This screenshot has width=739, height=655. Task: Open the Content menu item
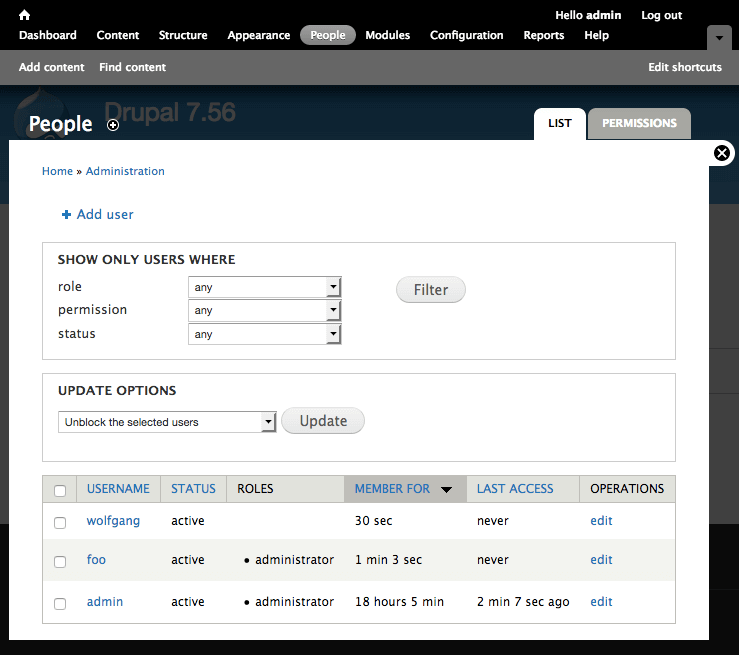118,35
